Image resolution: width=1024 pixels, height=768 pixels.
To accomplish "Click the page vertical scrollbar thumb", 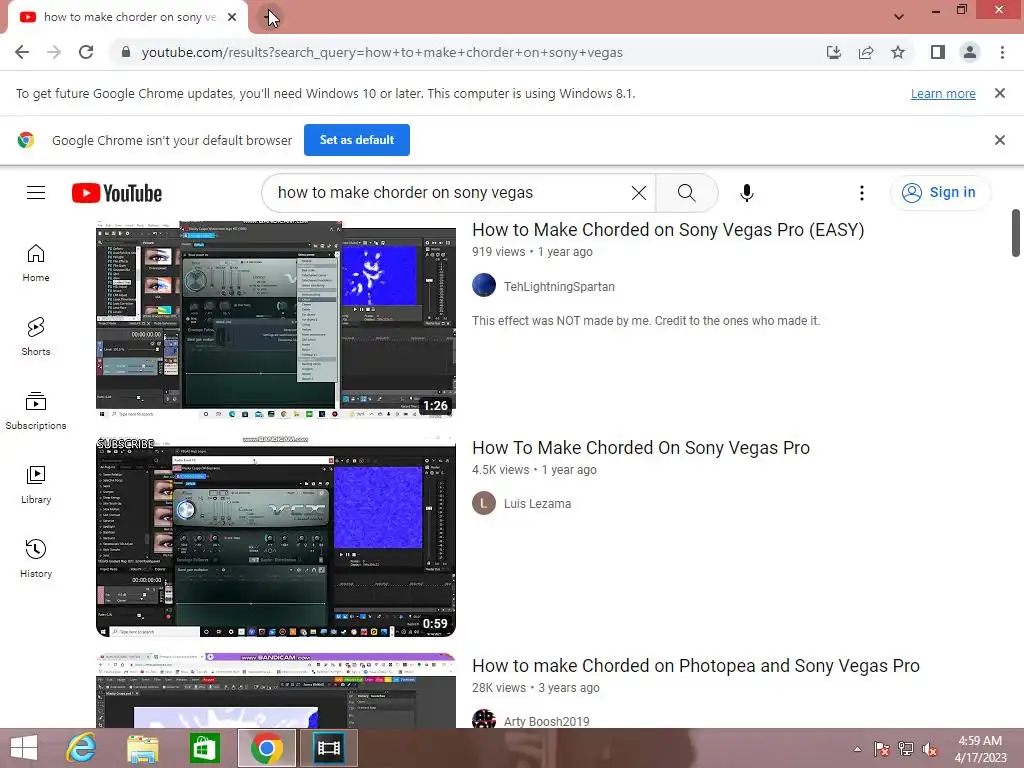I will [1016, 233].
